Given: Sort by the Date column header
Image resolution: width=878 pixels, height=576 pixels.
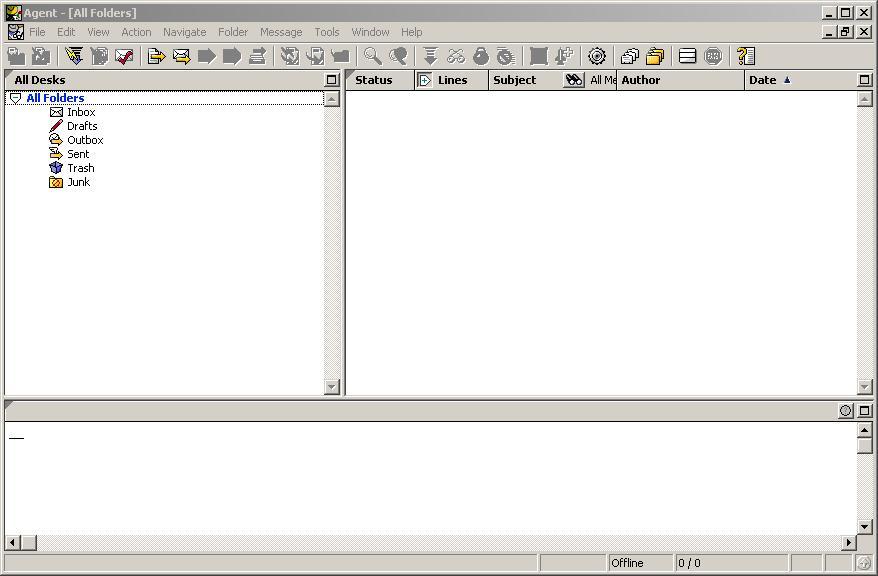Looking at the screenshot, I should 765,80.
